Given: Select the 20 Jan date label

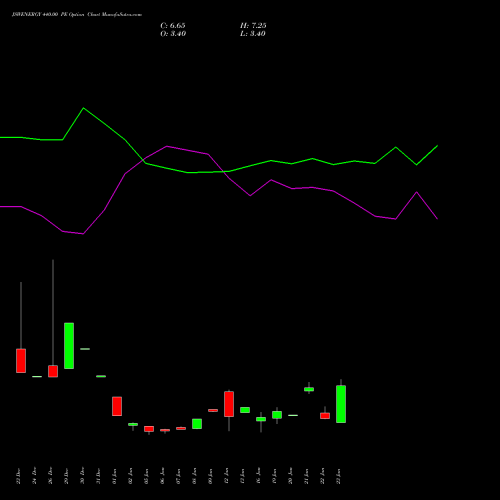Looking at the screenshot, I should [290, 476].
